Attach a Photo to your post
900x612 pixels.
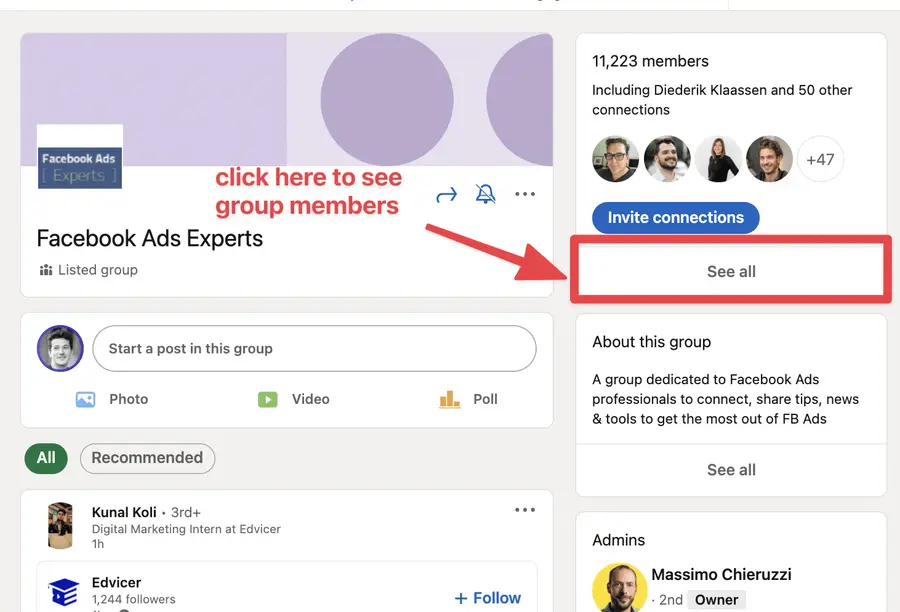(x=114, y=398)
